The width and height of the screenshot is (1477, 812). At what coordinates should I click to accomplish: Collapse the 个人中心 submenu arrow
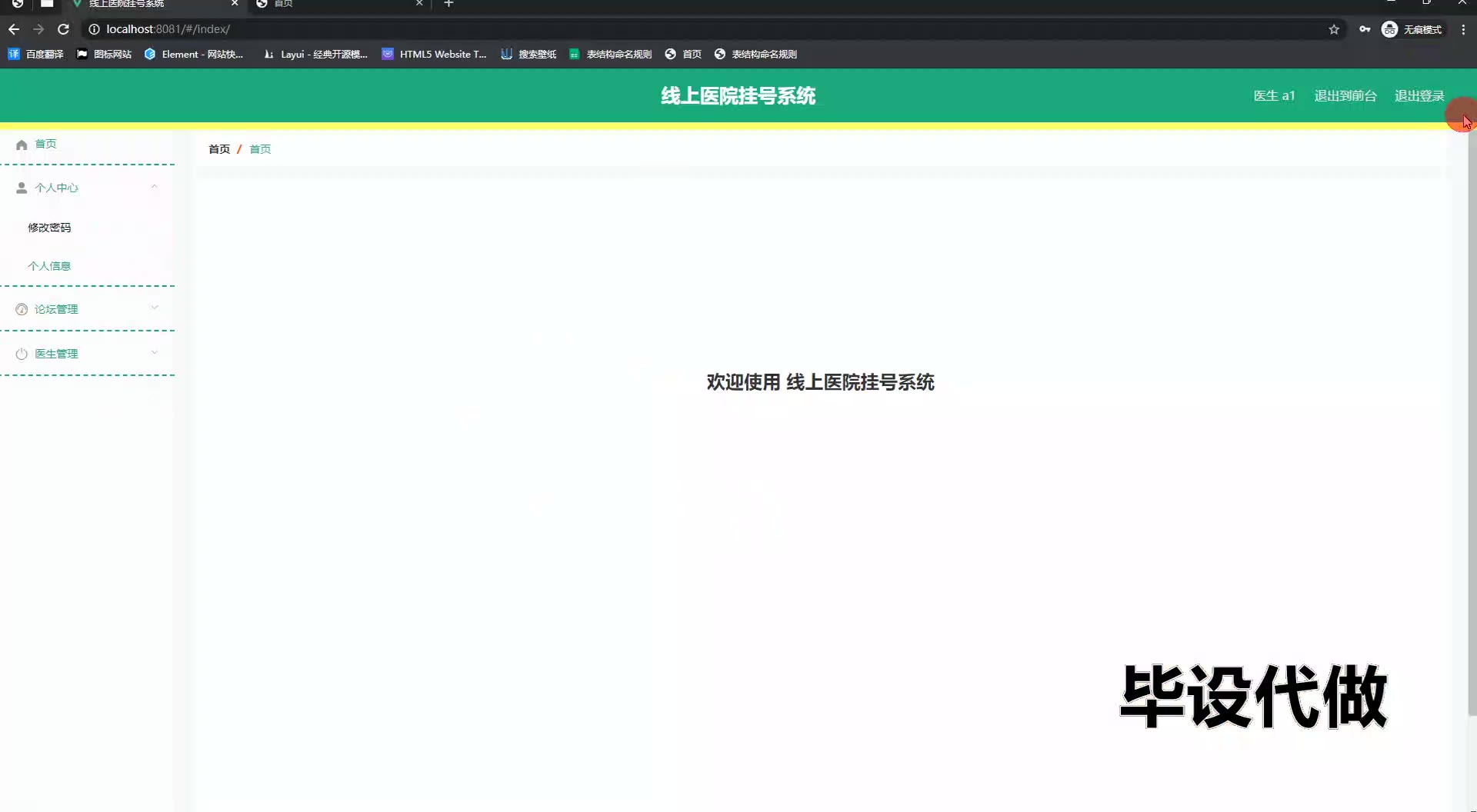pyautogui.click(x=155, y=187)
